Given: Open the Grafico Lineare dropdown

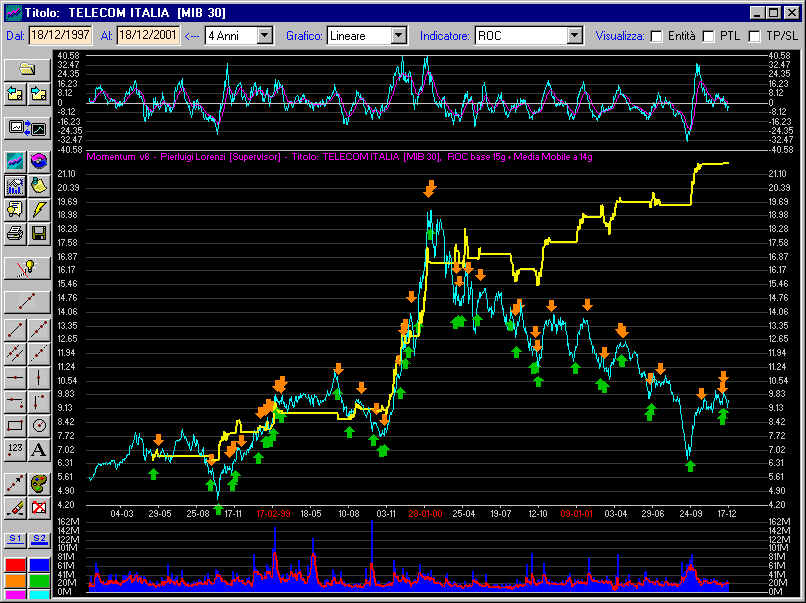Looking at the screenshot, I should tap(399, 35).
